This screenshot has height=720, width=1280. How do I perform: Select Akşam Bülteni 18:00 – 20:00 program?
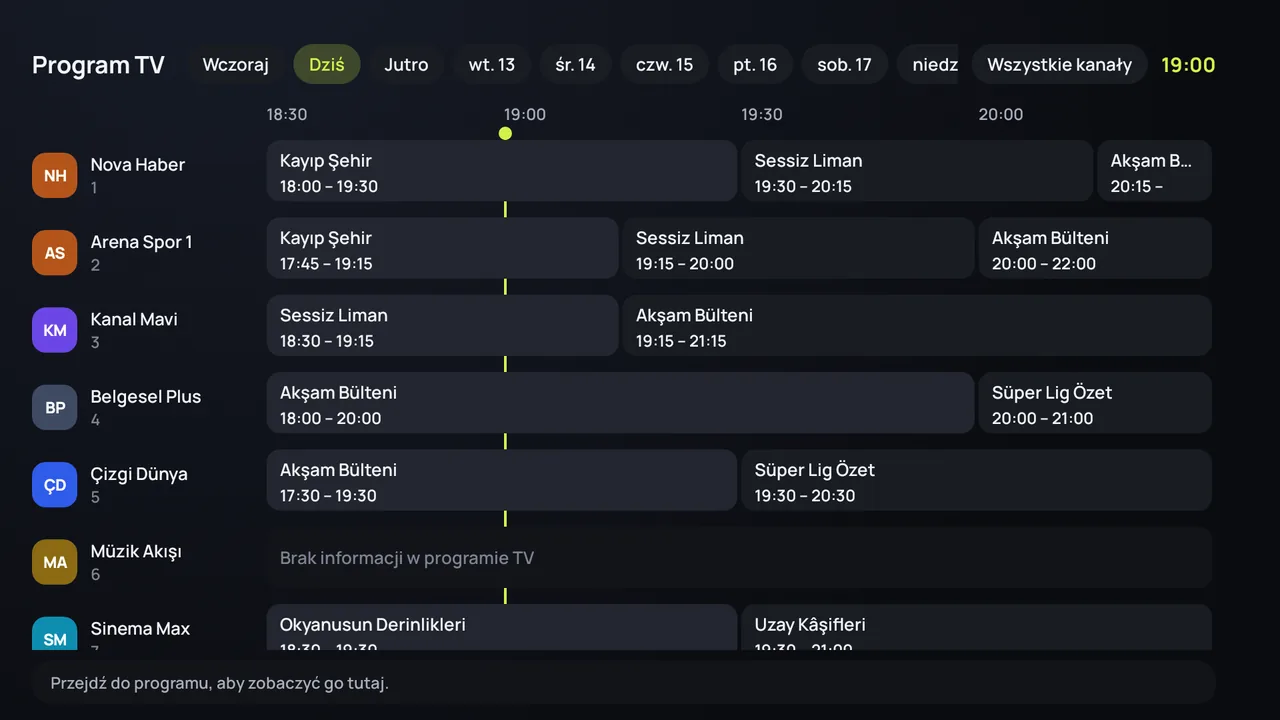click(x=620, y=404)
